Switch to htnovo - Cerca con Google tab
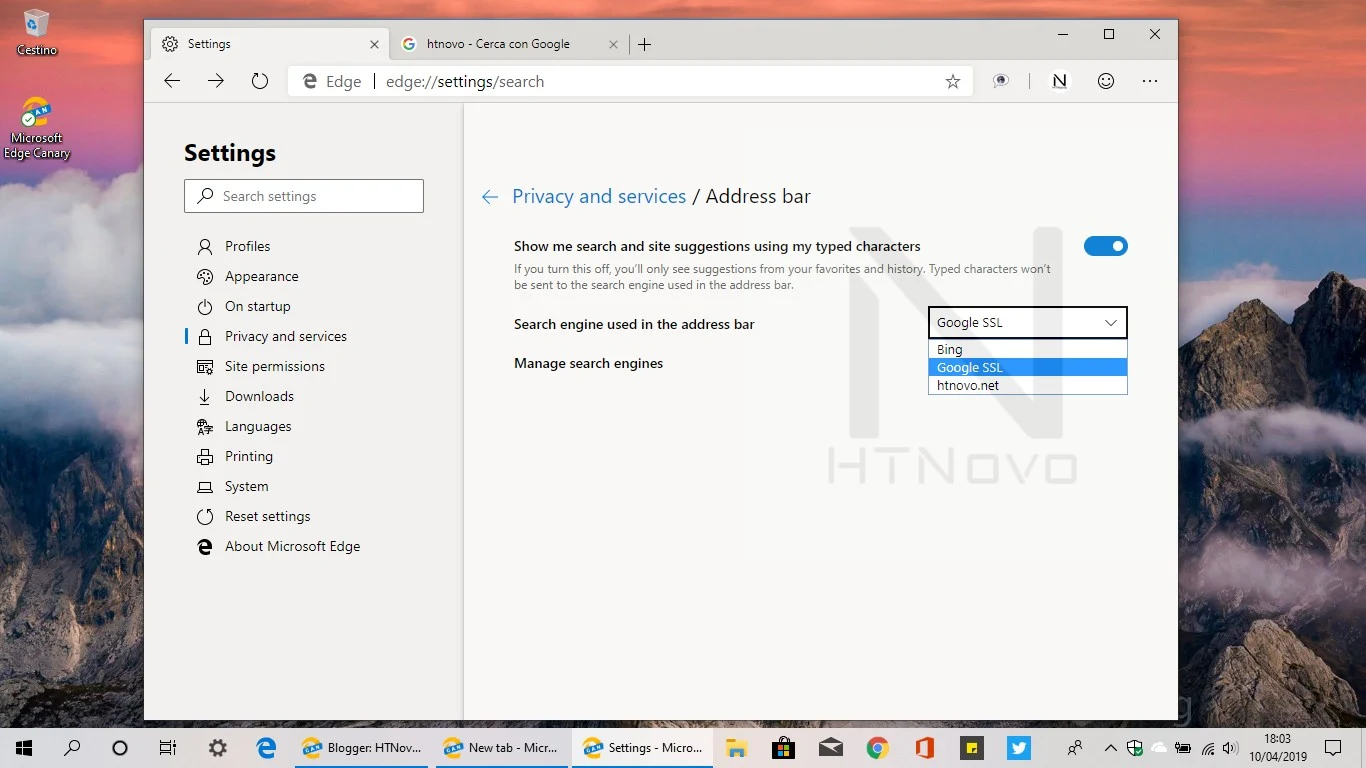 (x=510, y=44)
